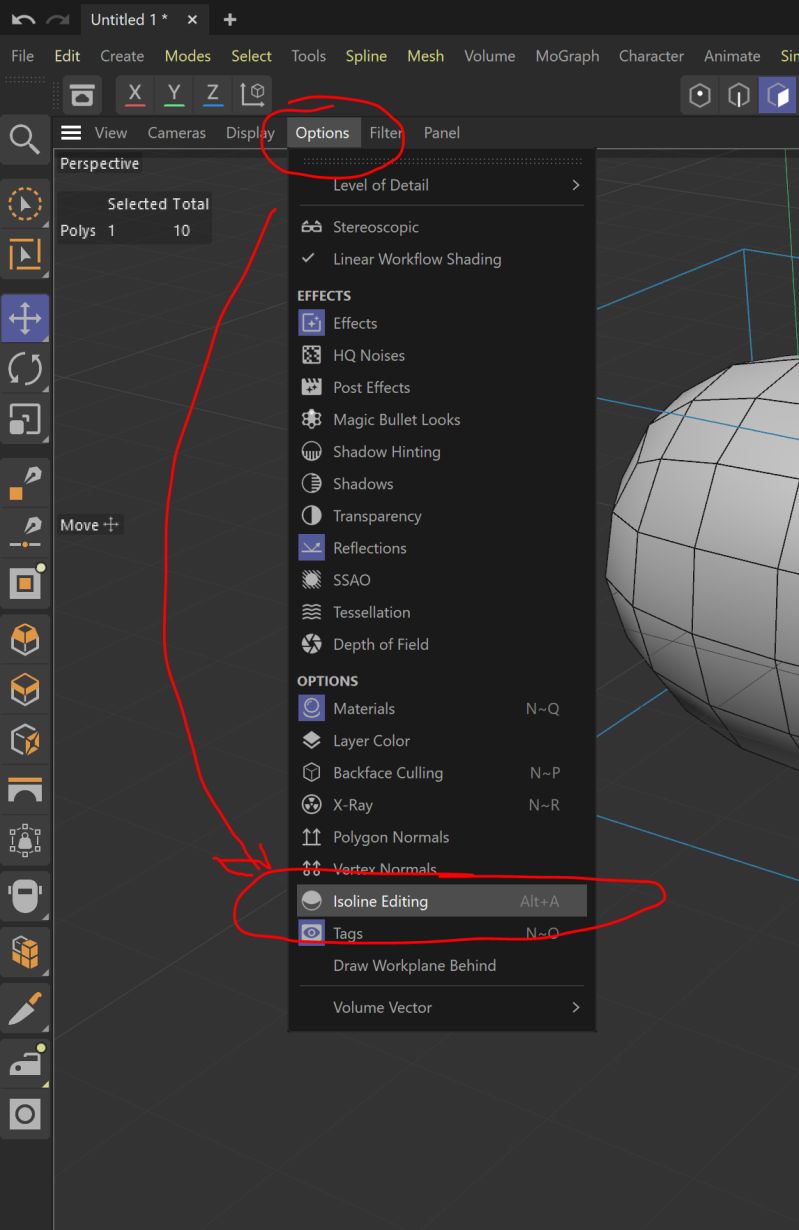Toggle the Z axis lock
Image resolution: width=799 pixels, height=1230 pixels.
click(x=213, y=95)
